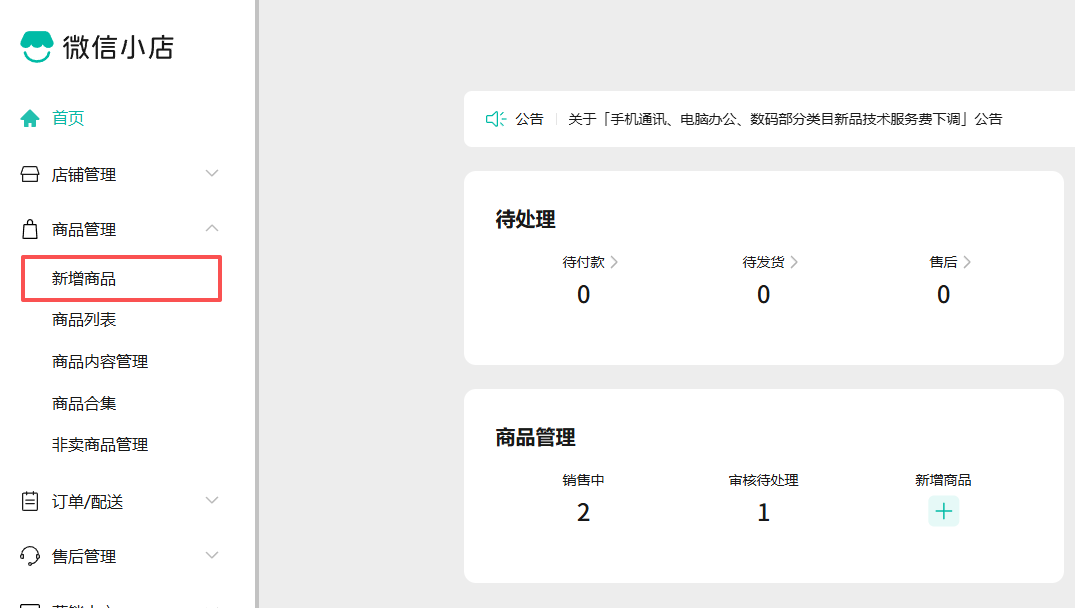Click the 微信小店 store logo icon

(36, 46)
